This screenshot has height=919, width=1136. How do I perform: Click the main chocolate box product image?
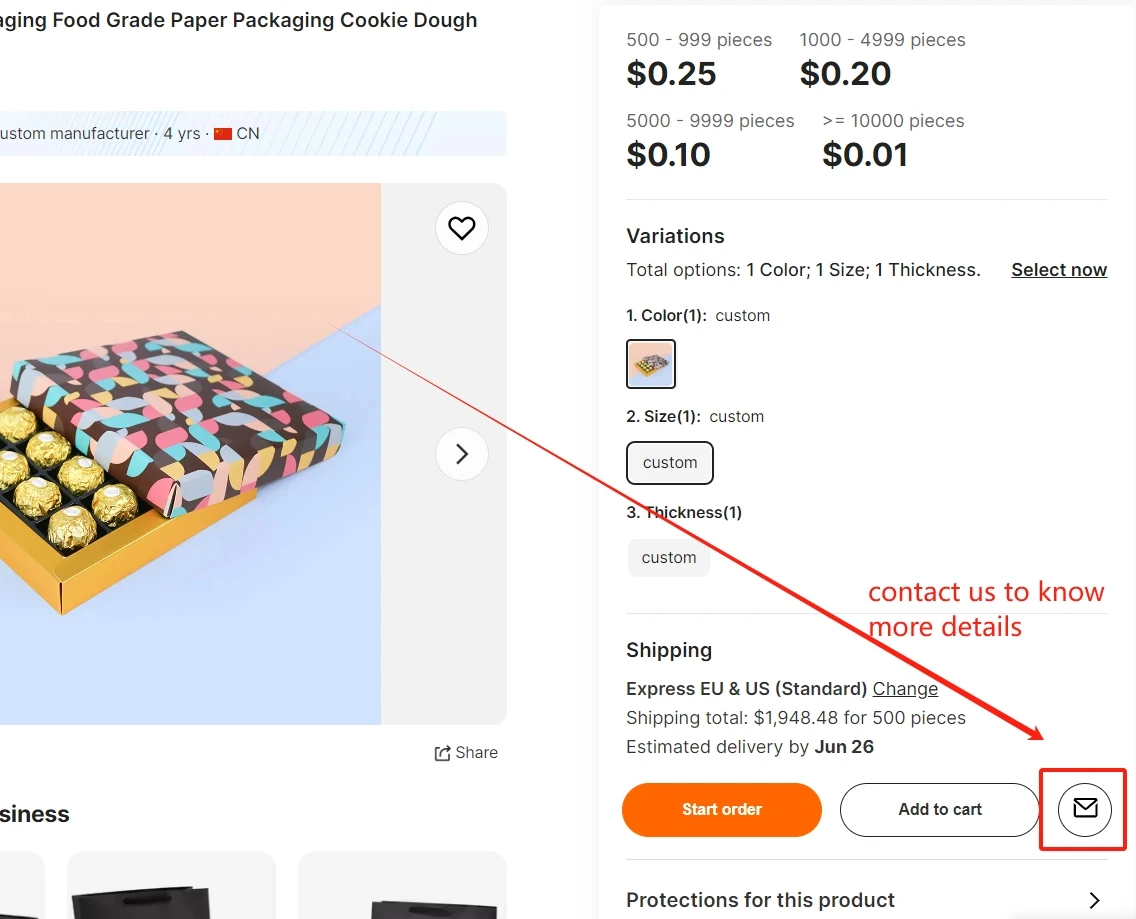click(190, 454)
